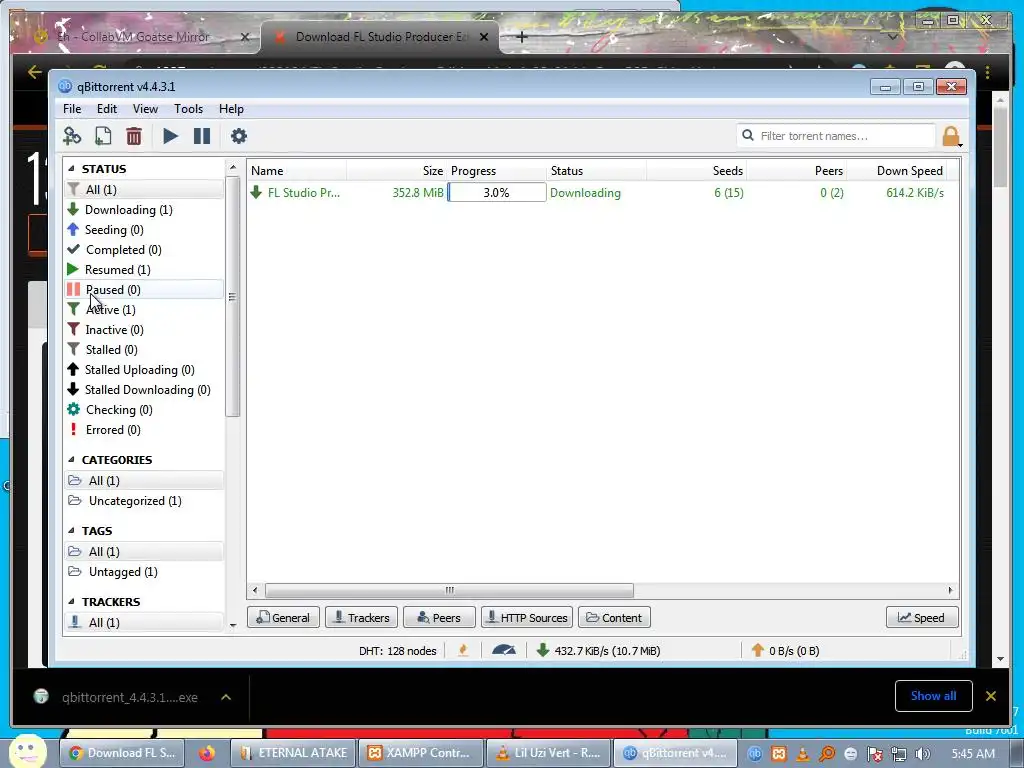The height and width of the screenshot is (768, 1024).
Task: Click the Add torrent link icon
Action: pos(72,136)
